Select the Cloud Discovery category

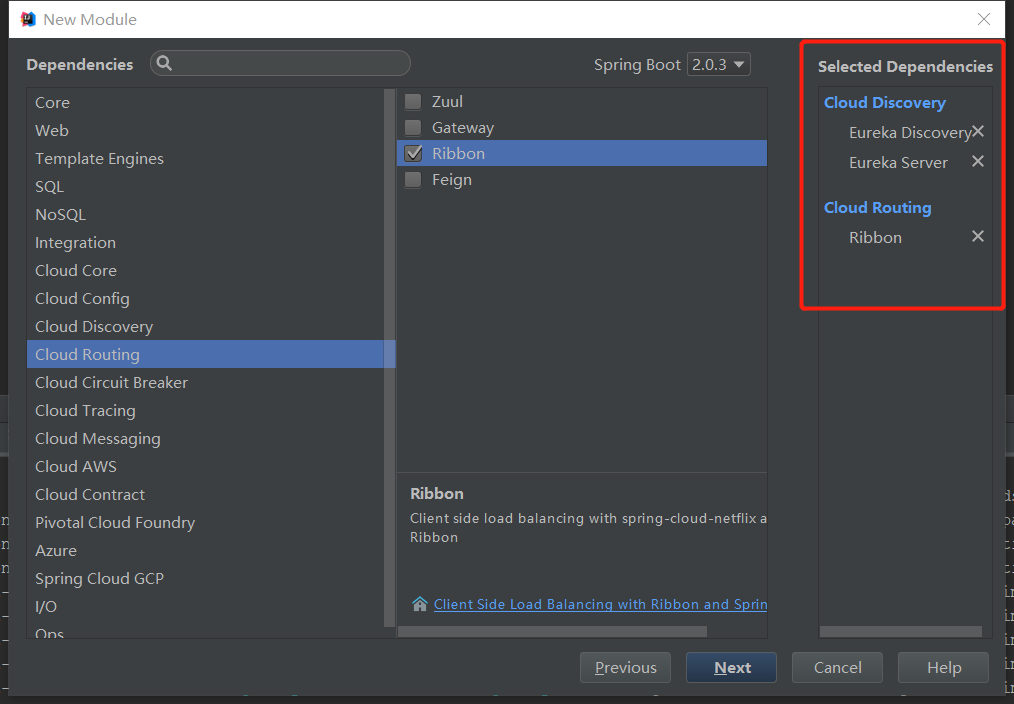click(206, 326)
